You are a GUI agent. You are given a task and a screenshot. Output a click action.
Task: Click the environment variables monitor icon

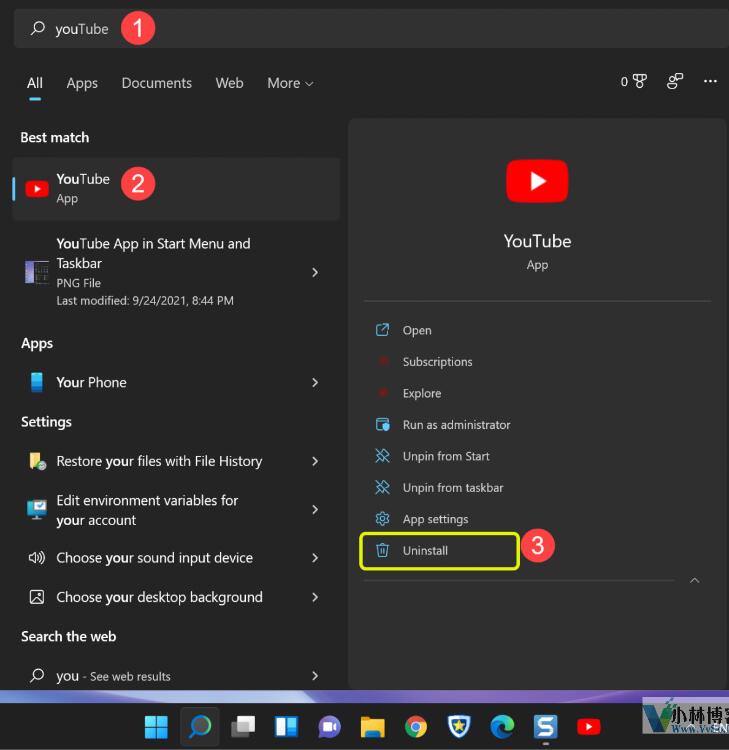point(37,509)
